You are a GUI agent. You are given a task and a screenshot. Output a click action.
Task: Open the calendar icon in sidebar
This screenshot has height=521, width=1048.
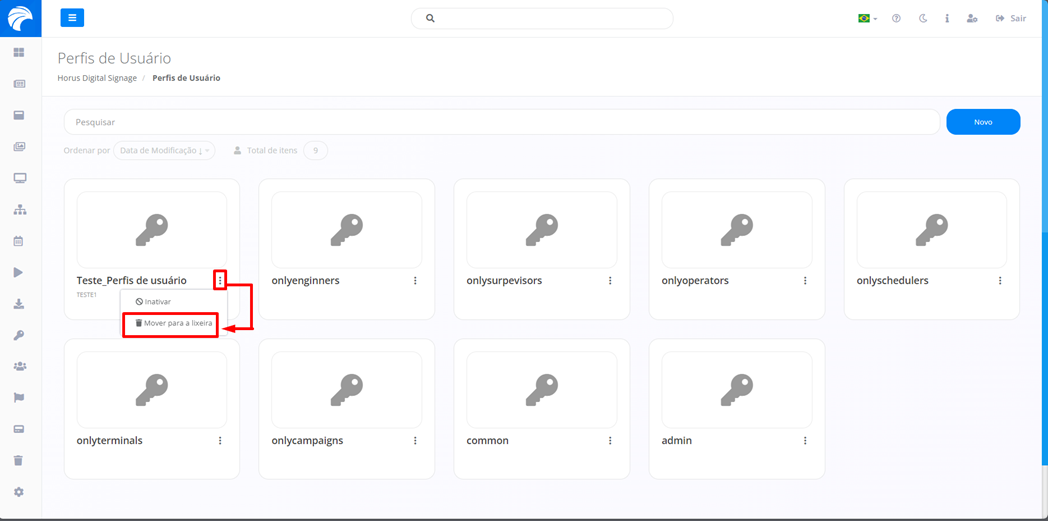(19, 240)
